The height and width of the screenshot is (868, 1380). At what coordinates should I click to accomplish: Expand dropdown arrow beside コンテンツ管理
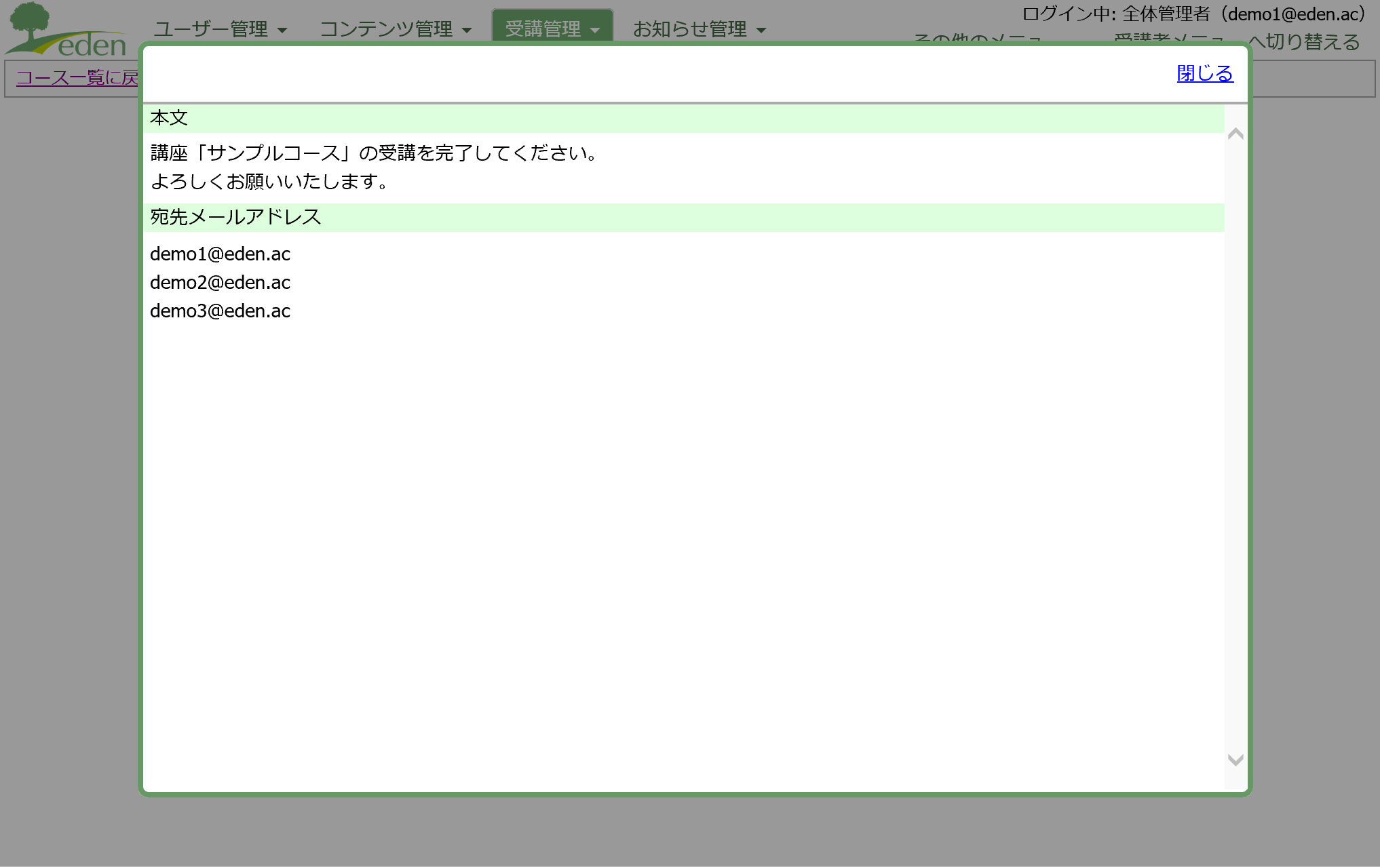pos(467,31)
